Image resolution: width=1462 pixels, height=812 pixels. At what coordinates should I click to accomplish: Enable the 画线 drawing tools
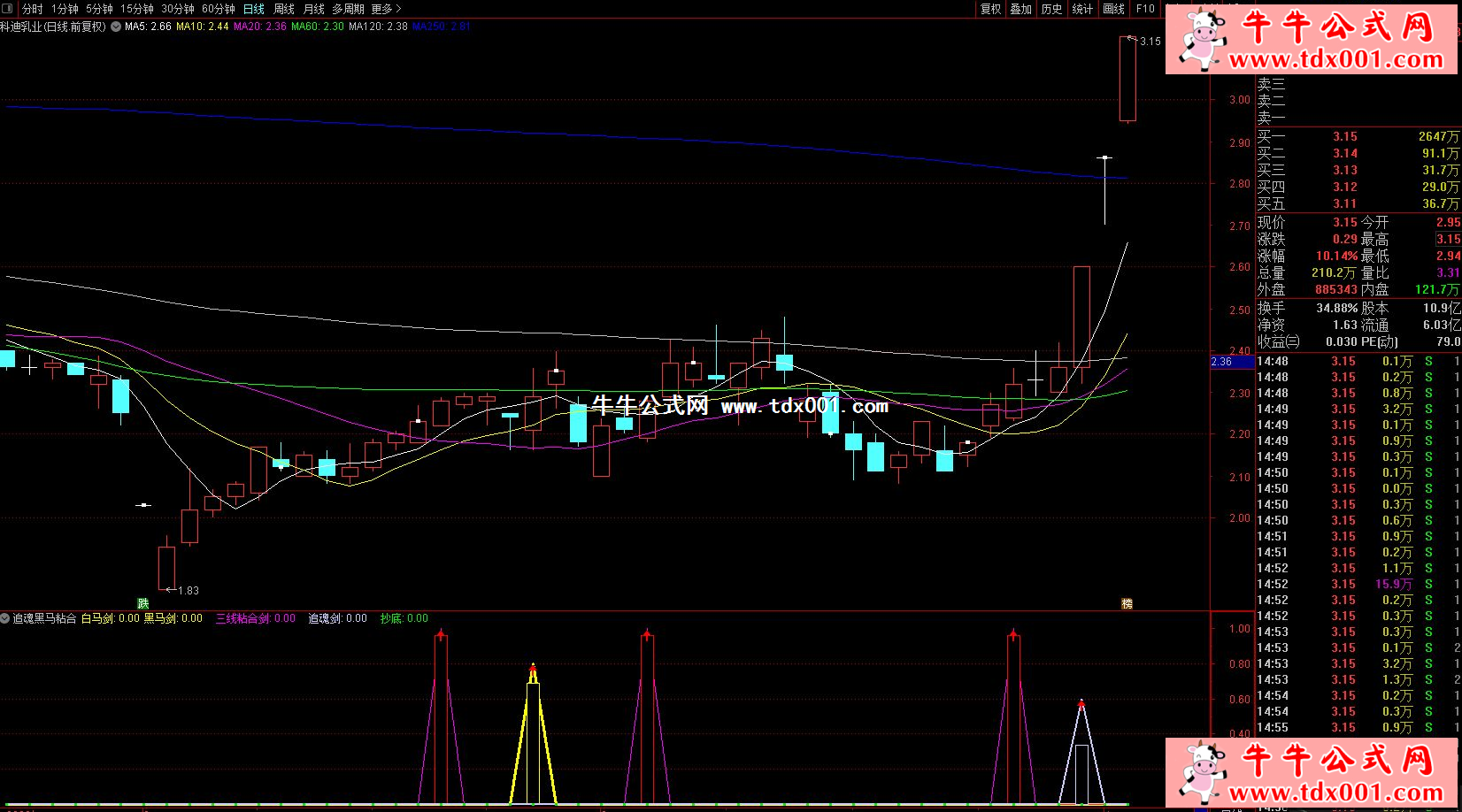point(1113,9)
